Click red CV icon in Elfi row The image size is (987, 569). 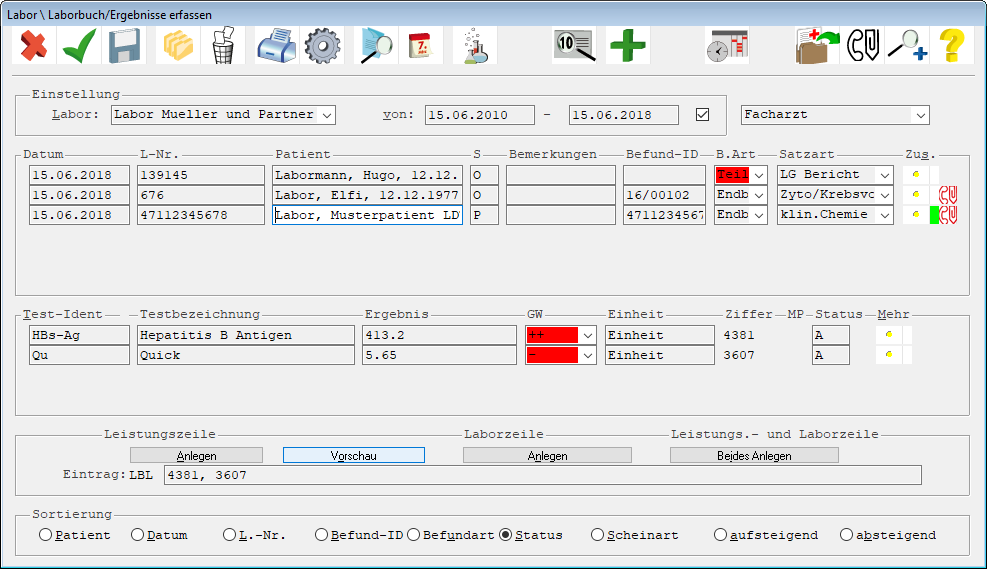948,194
